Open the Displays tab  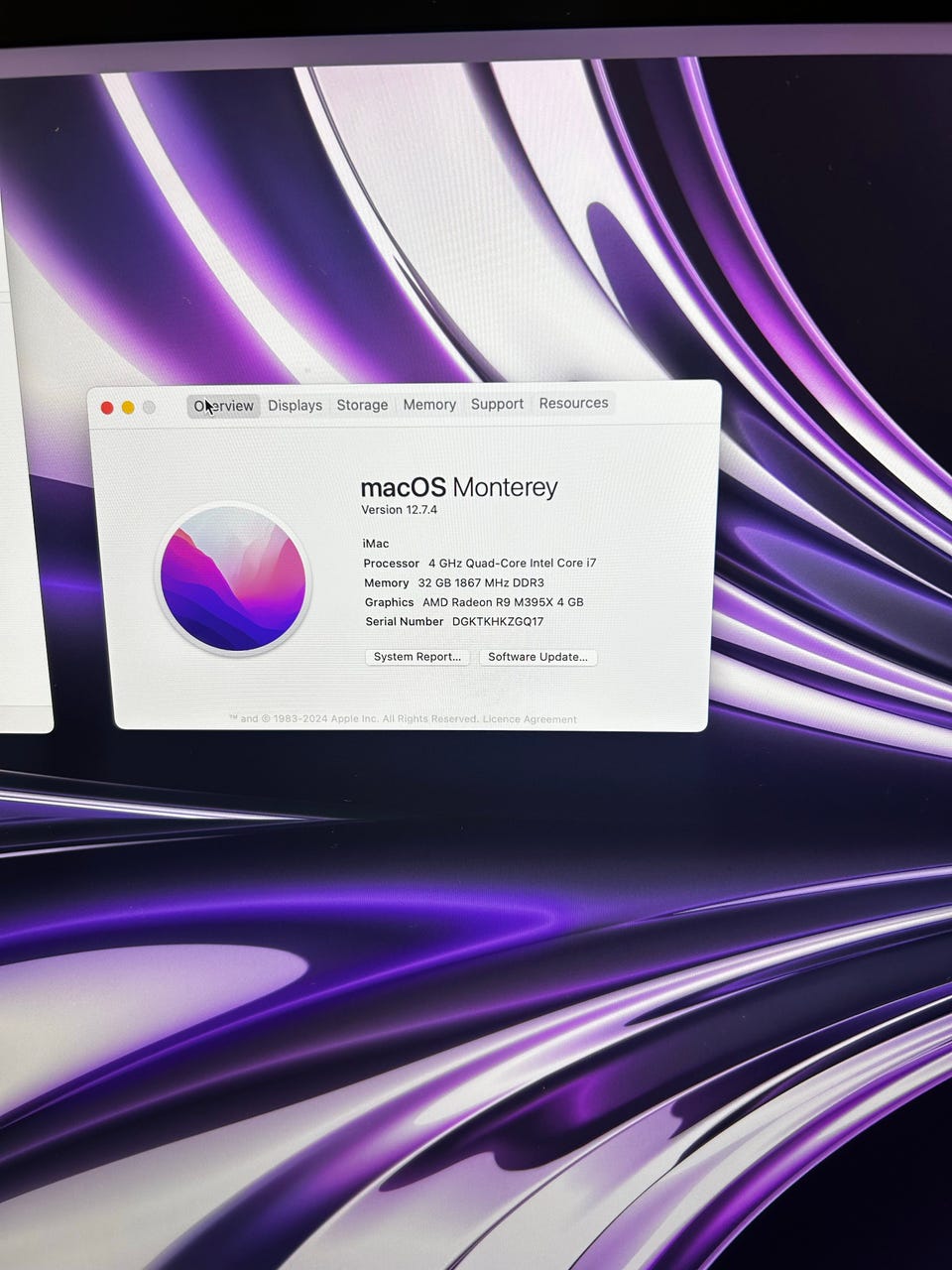coord(295,405)
